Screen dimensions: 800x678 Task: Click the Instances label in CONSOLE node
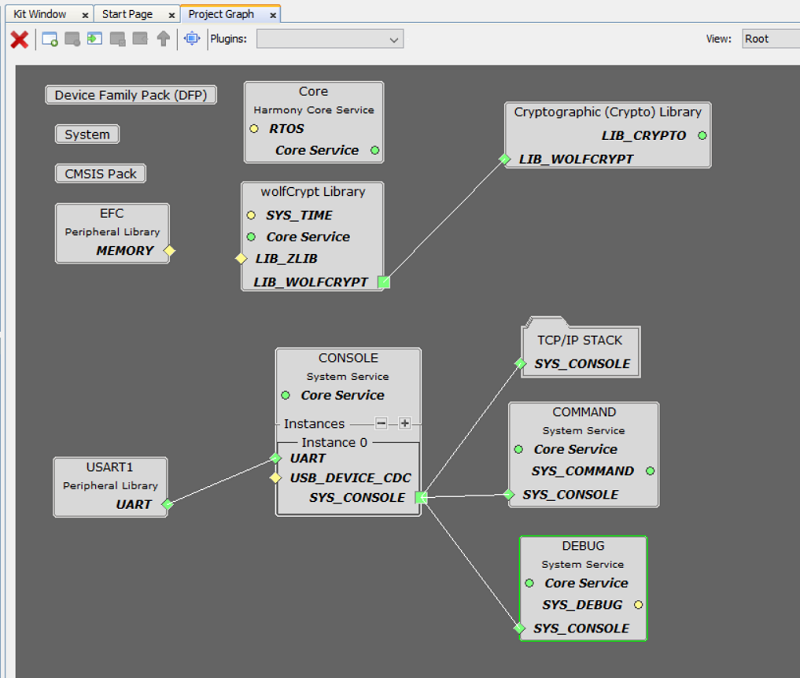tap(314, 423)
